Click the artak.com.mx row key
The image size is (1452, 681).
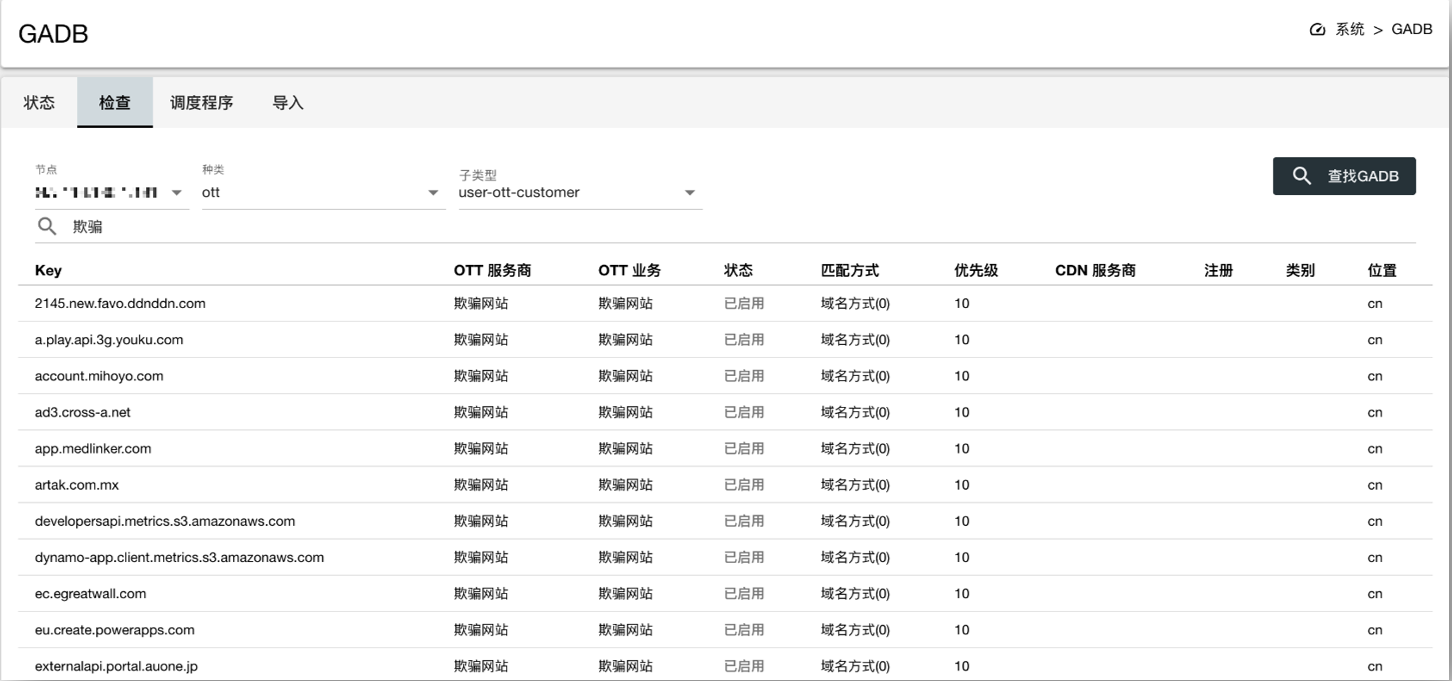(77, 485)
